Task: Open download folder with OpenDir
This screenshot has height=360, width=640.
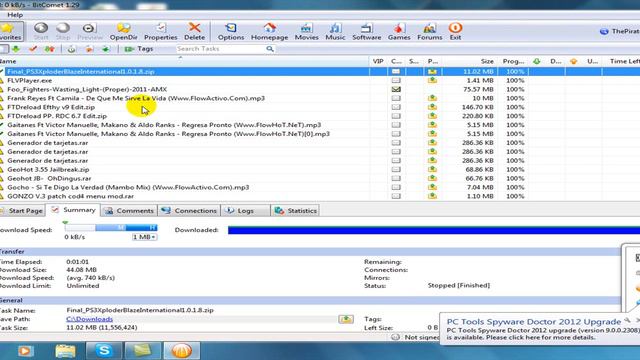Action: point(123,31)
